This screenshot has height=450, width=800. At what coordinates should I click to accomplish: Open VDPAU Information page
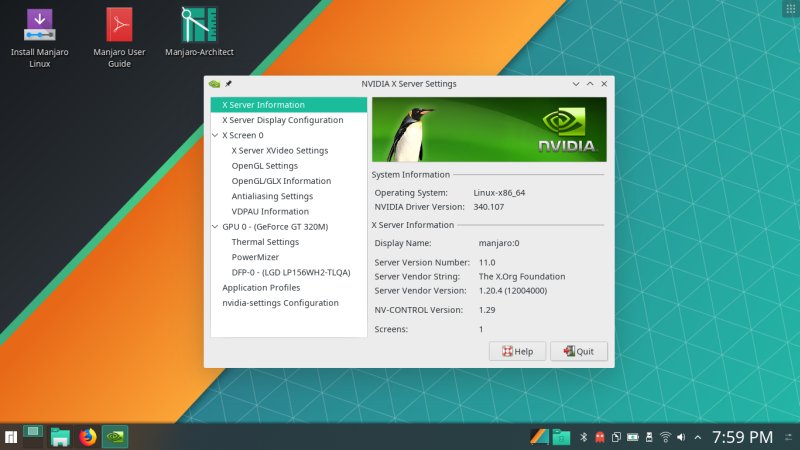point(270,211)
